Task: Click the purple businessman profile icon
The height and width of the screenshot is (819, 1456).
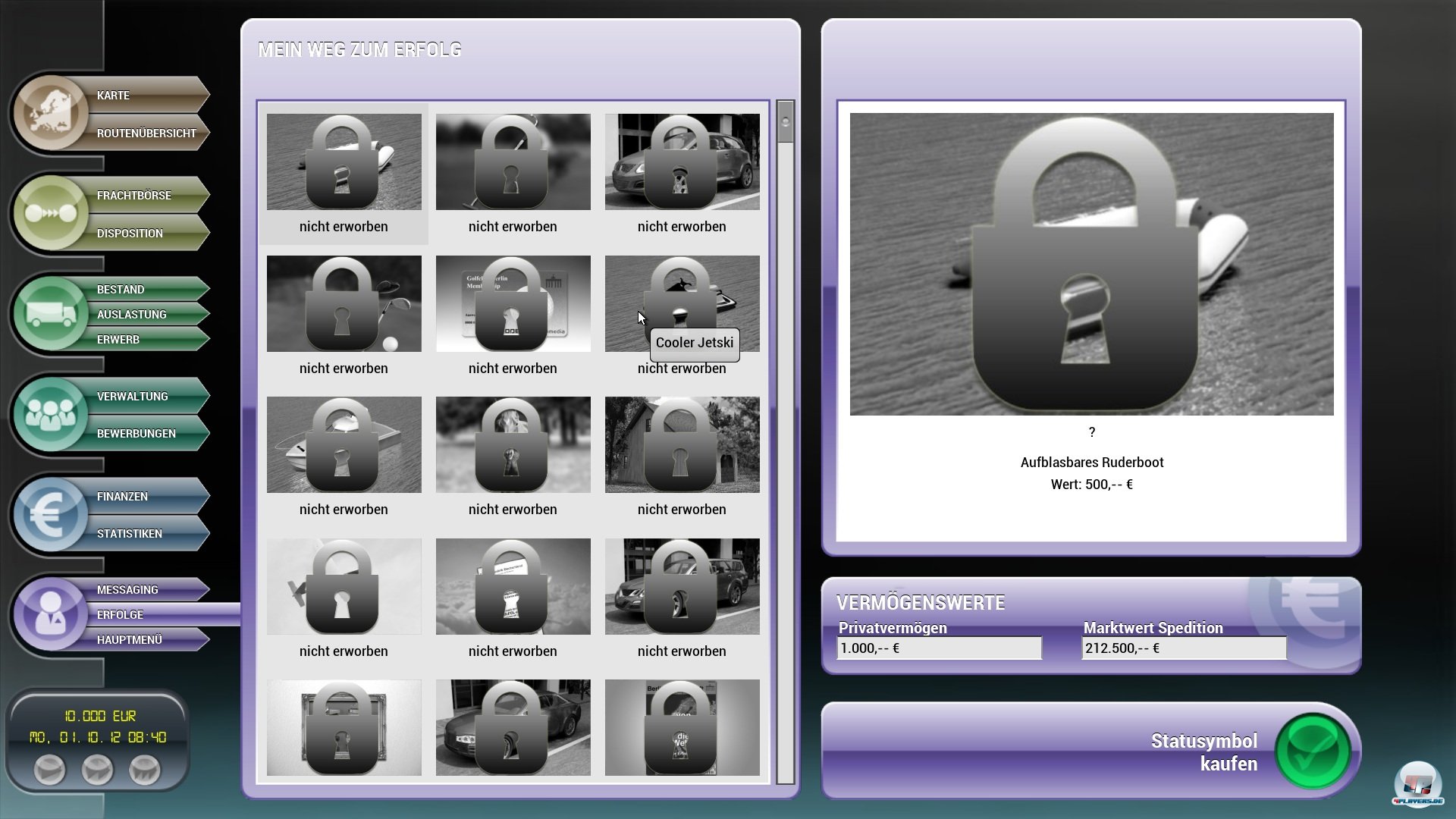Action: (51, 614)
